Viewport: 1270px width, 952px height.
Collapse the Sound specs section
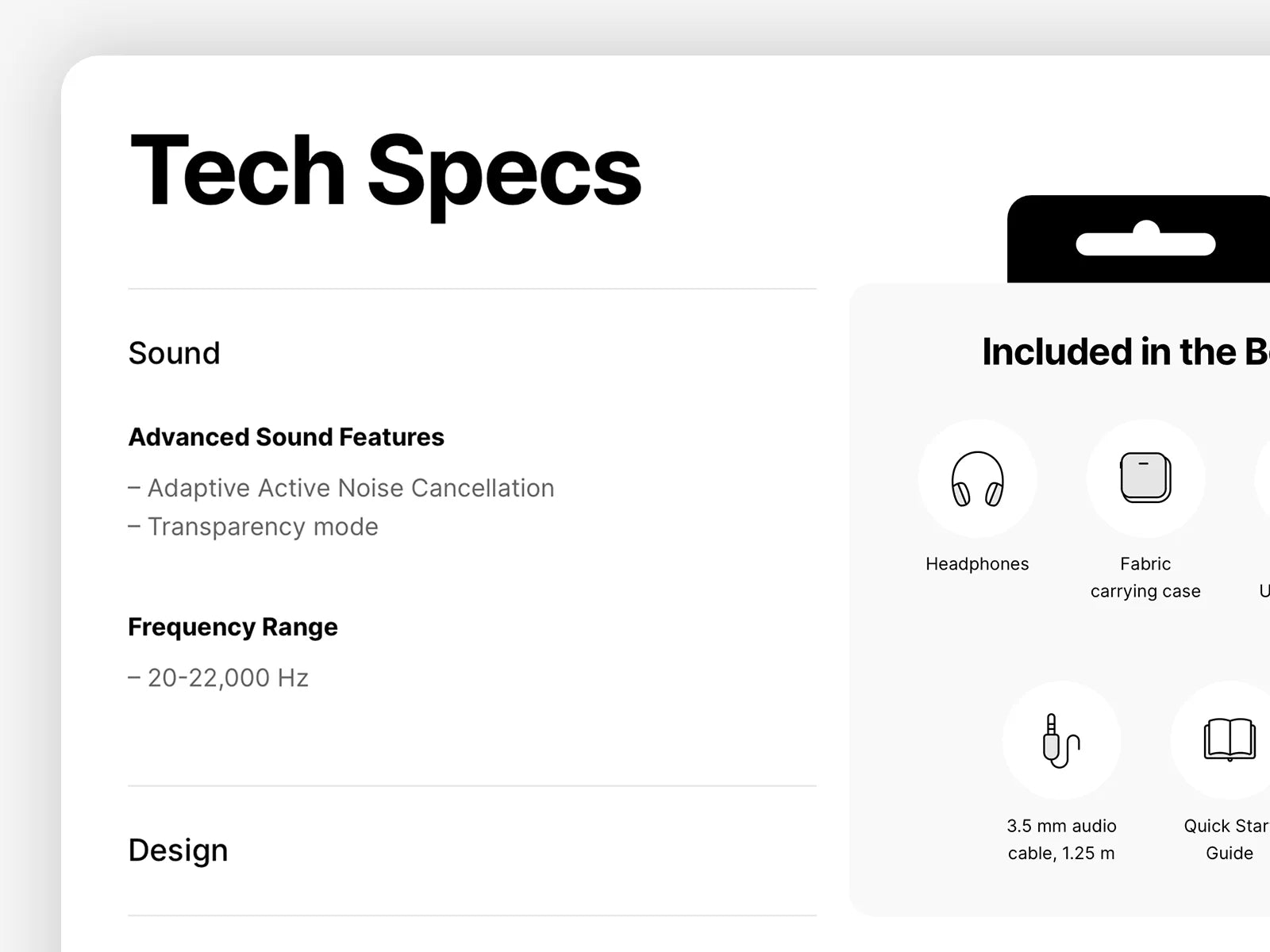[x=174, y=353]
